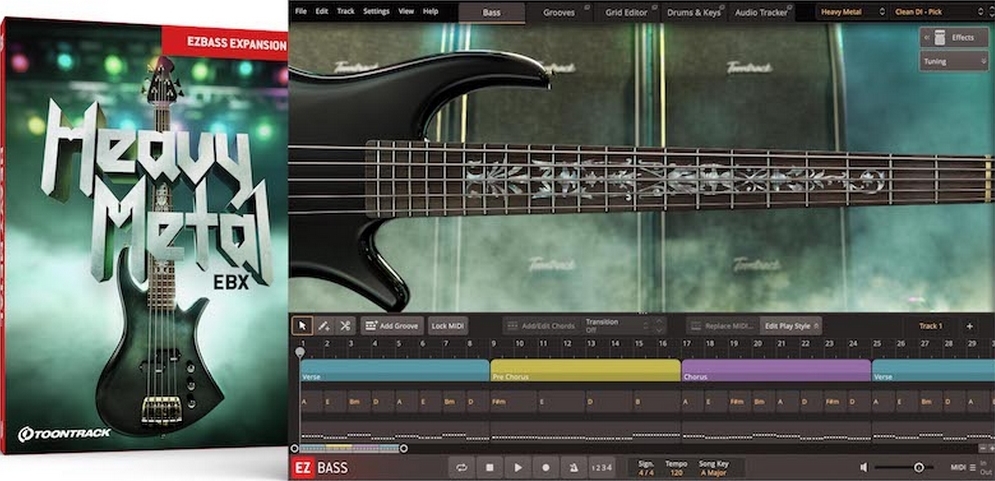Toggle the metronome icon

[x=574, y=468]
